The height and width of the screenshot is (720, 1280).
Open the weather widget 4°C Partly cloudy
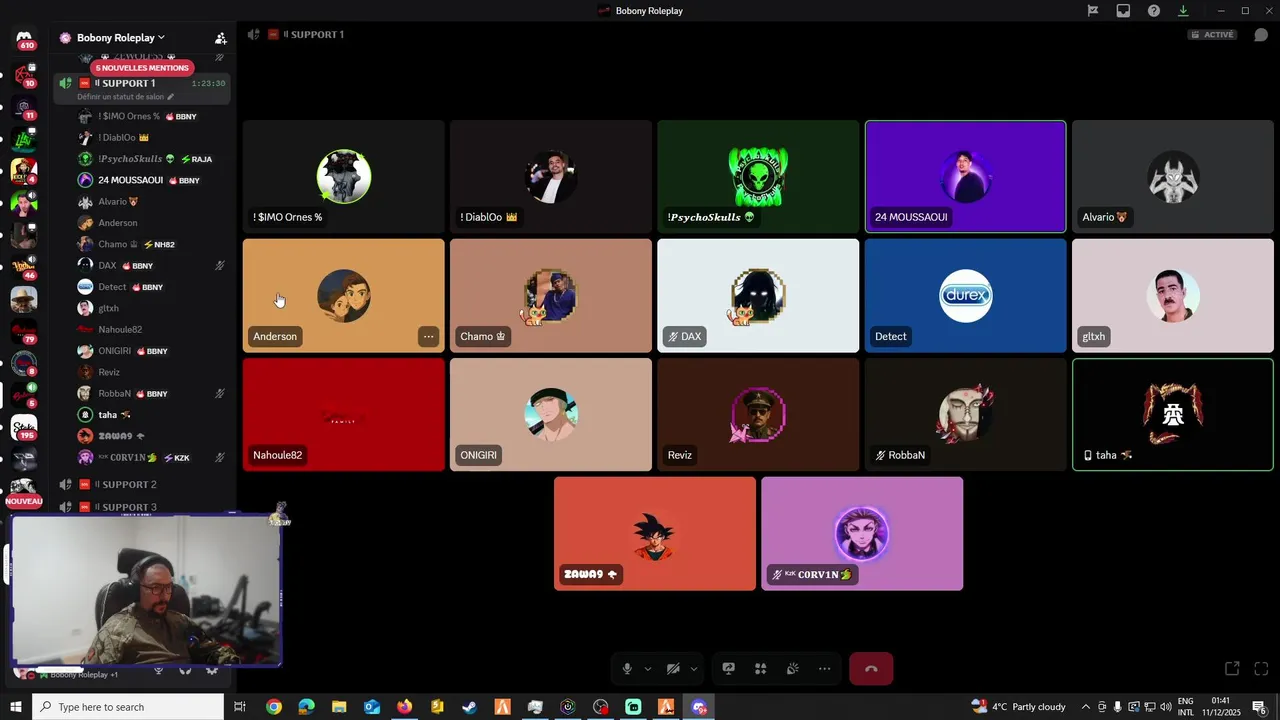pyautogui.click(x=1018, y=707)
